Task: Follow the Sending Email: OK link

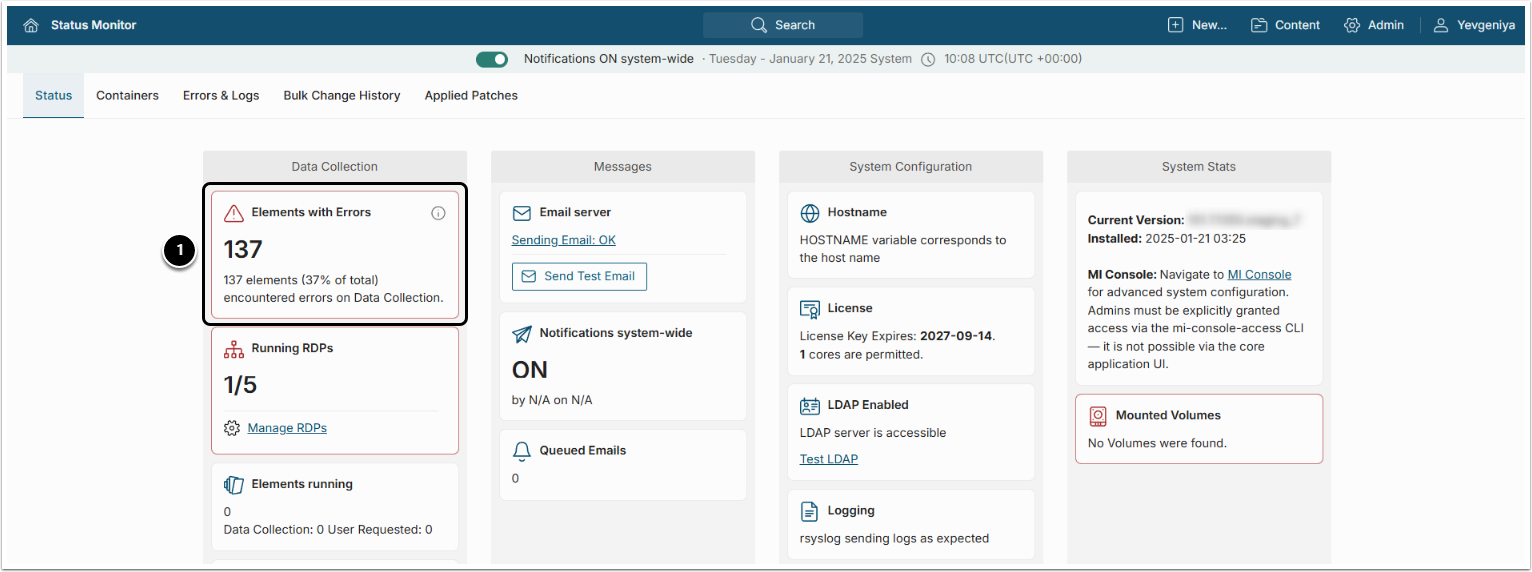Action: click(564, 240)
